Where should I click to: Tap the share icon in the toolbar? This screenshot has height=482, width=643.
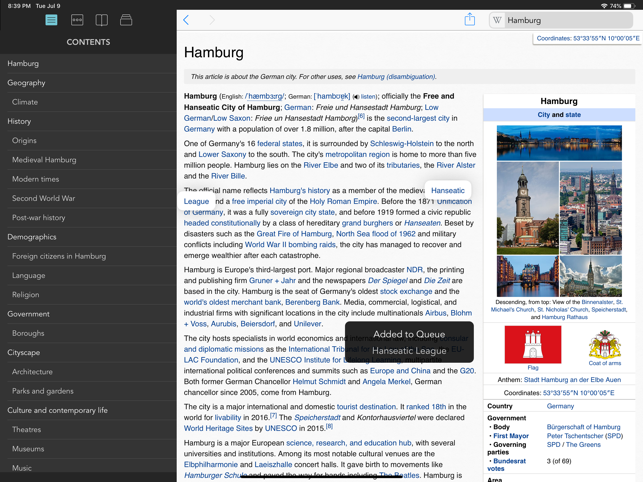tap(470, 19)
